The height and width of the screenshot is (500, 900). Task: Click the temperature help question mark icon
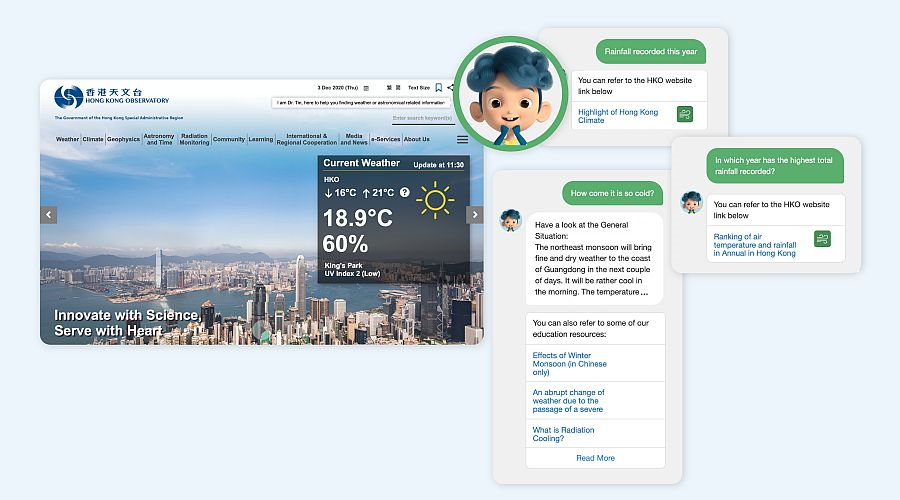pyautogui.click(x=405, y=192)
